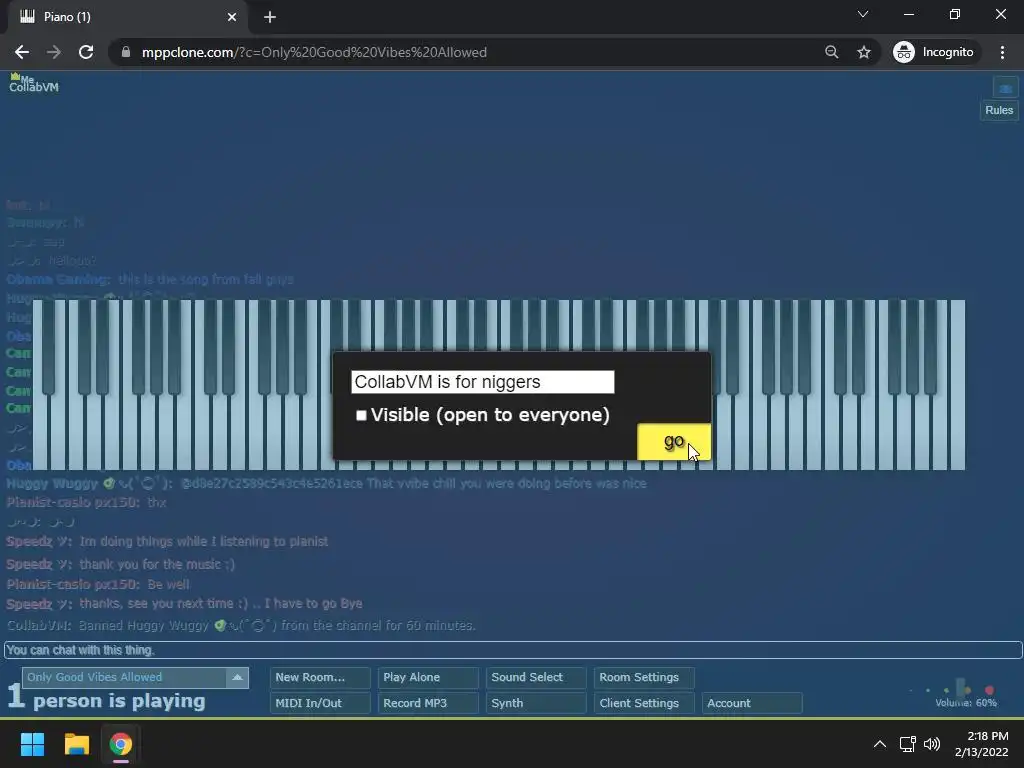Click the Incognito profile indicator
1024x768 pixels.
tap(934, 52)
